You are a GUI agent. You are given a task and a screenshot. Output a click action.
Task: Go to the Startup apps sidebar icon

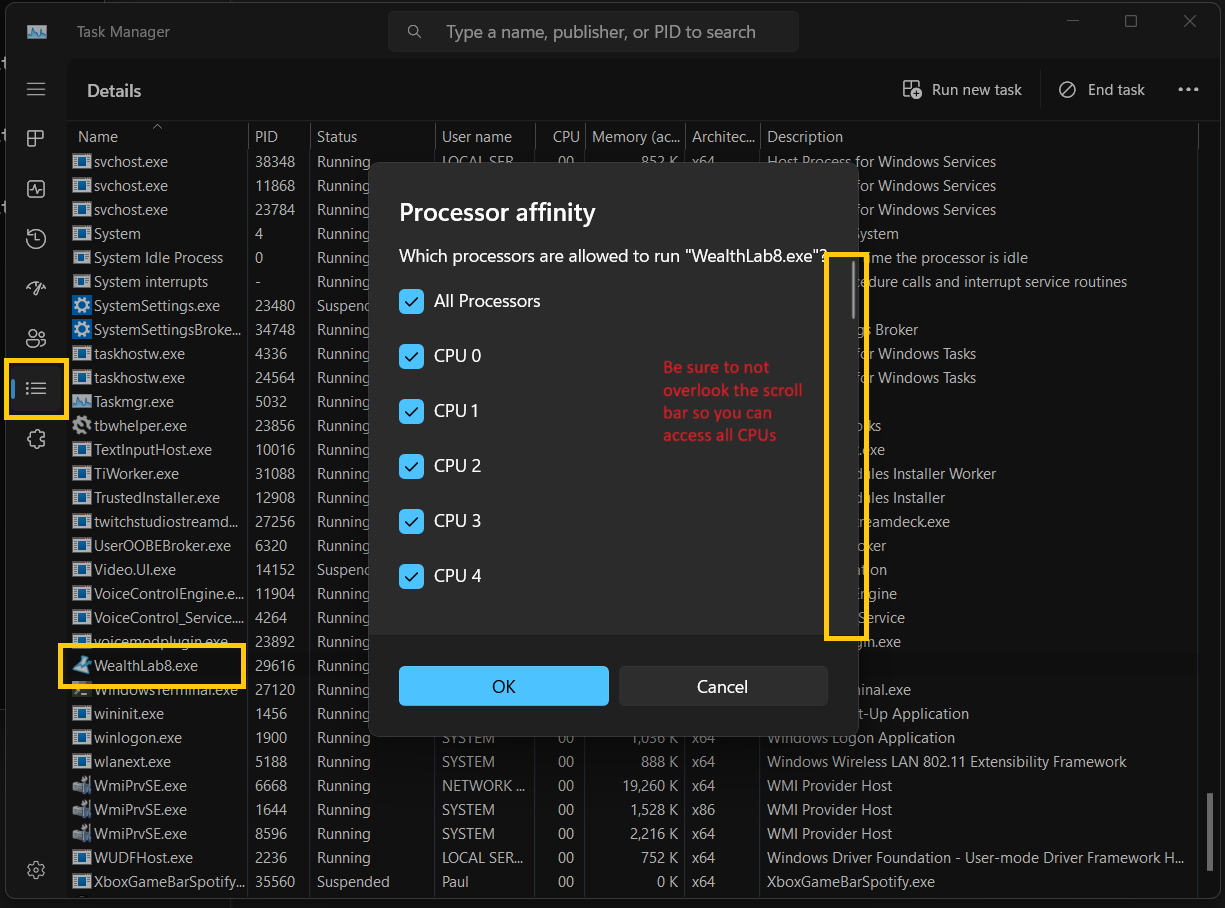tap(36, 289)
